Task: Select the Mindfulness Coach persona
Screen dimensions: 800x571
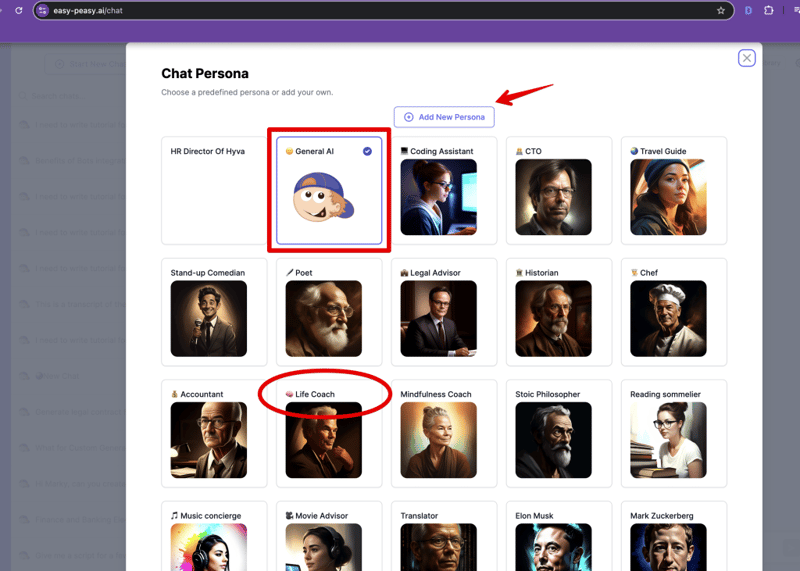Action: pyautogui.click(x=438, y=440)
